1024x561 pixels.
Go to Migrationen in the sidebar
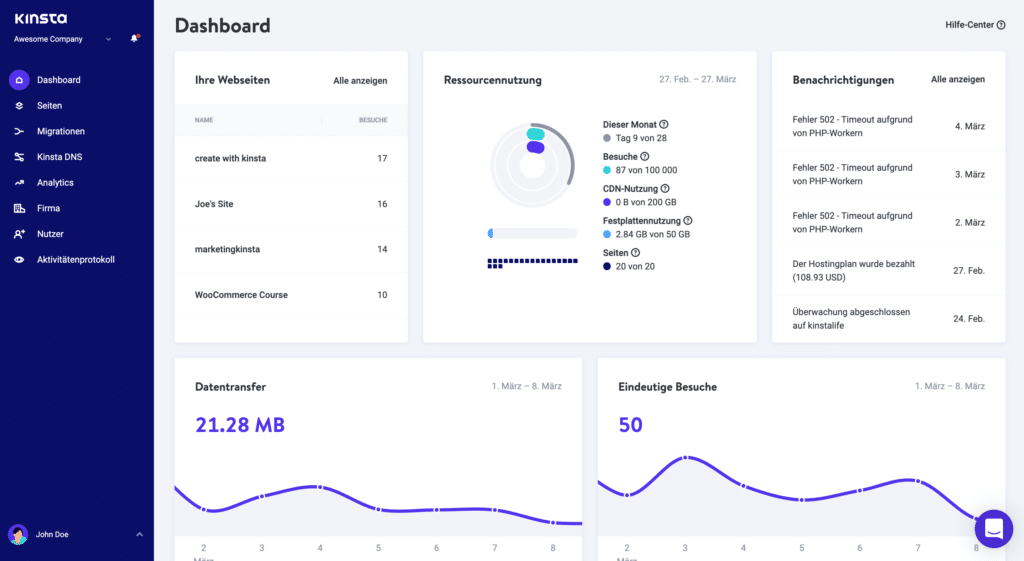(x=60, y=132)
